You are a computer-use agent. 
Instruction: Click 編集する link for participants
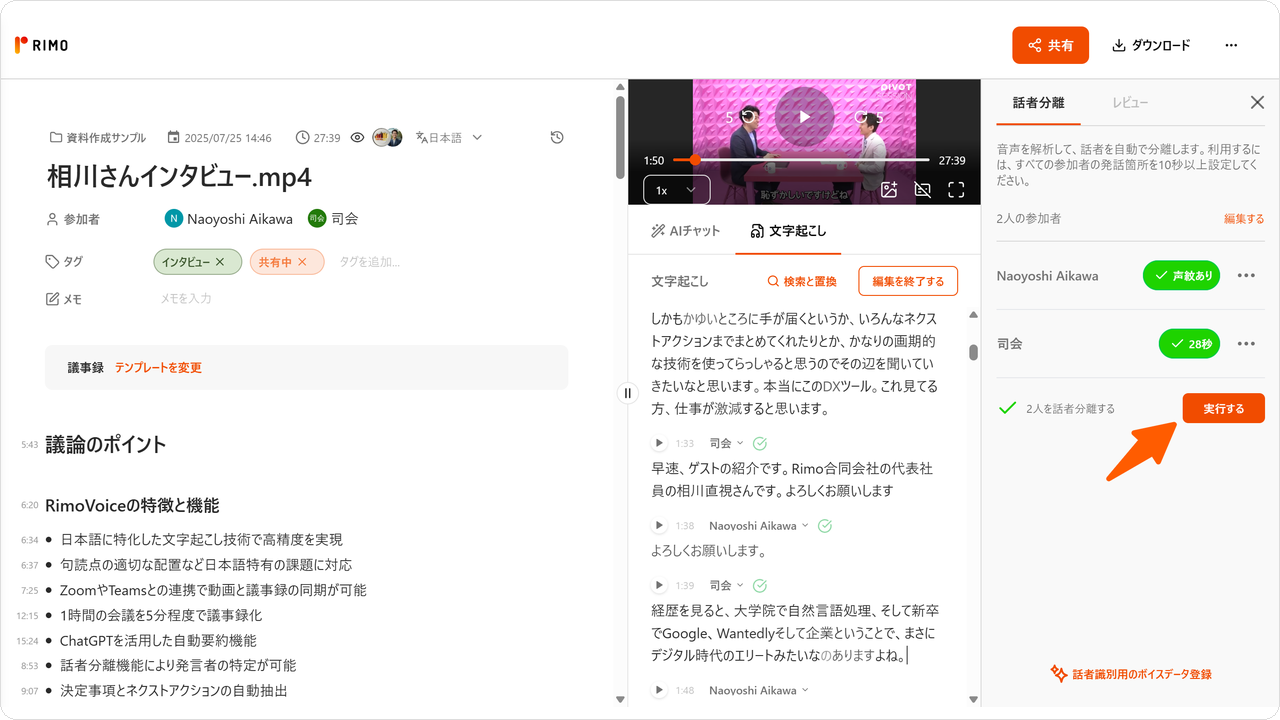1244,218
